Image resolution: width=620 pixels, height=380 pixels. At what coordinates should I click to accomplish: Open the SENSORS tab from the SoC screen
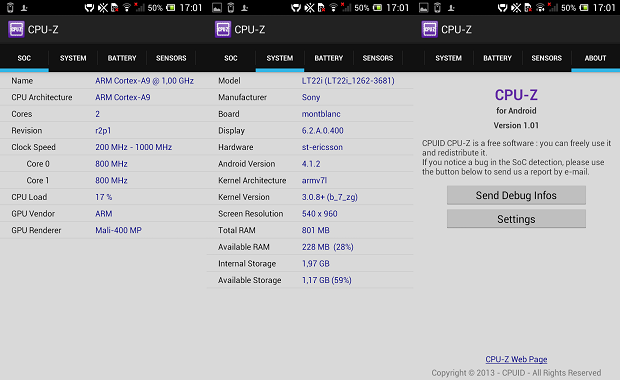coord(171,58)
